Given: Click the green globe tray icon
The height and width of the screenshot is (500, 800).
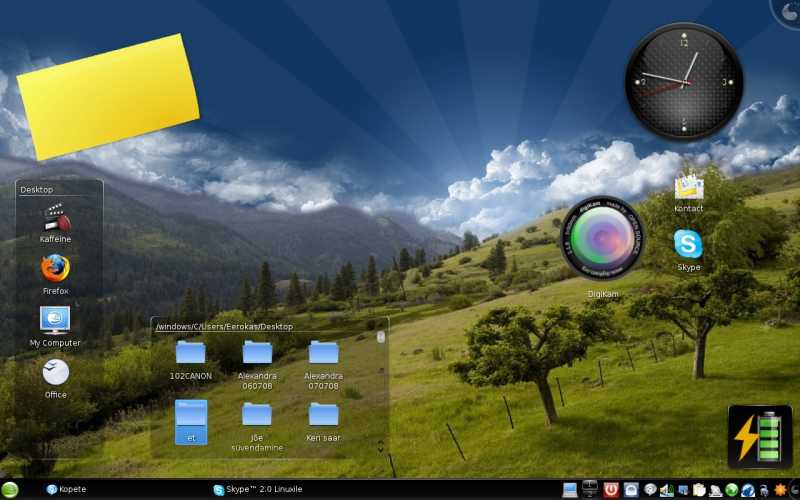Looking at the screenshot, I should click(x=732, y=490).
